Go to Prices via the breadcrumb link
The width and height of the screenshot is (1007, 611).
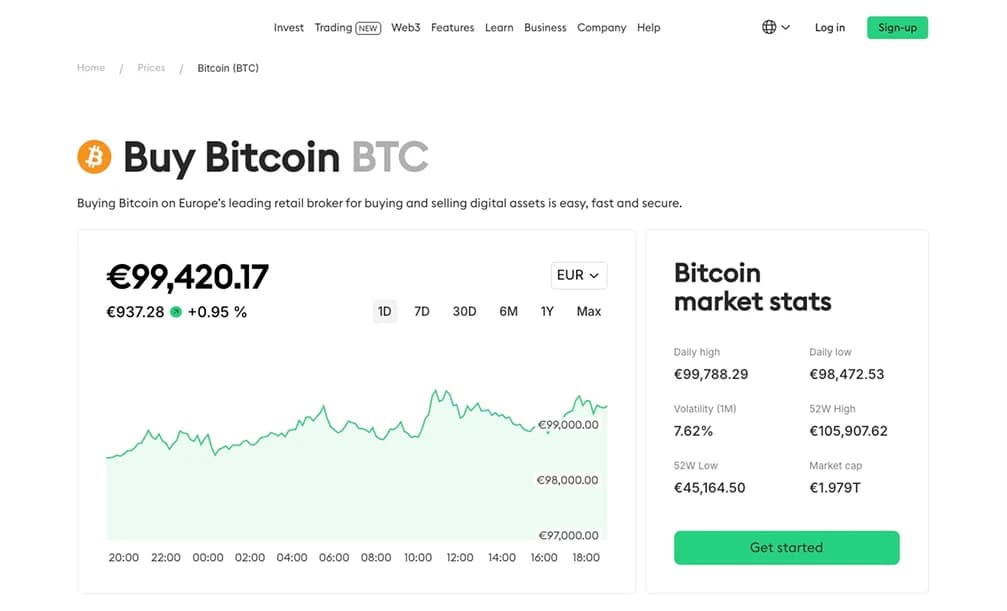(x=151, y=67)
